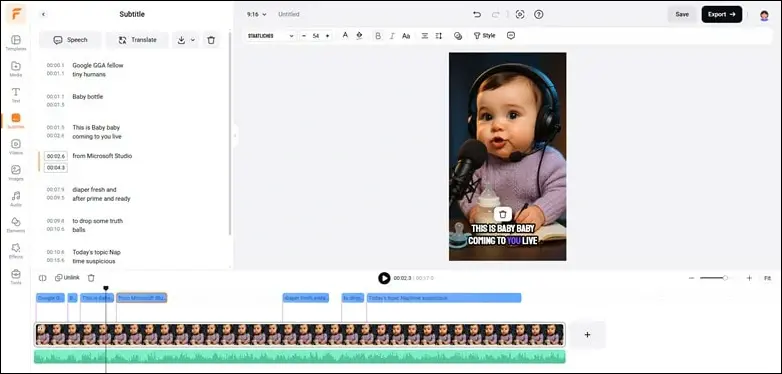
Task: Change the subtitle text color
Action: [345, 36]
